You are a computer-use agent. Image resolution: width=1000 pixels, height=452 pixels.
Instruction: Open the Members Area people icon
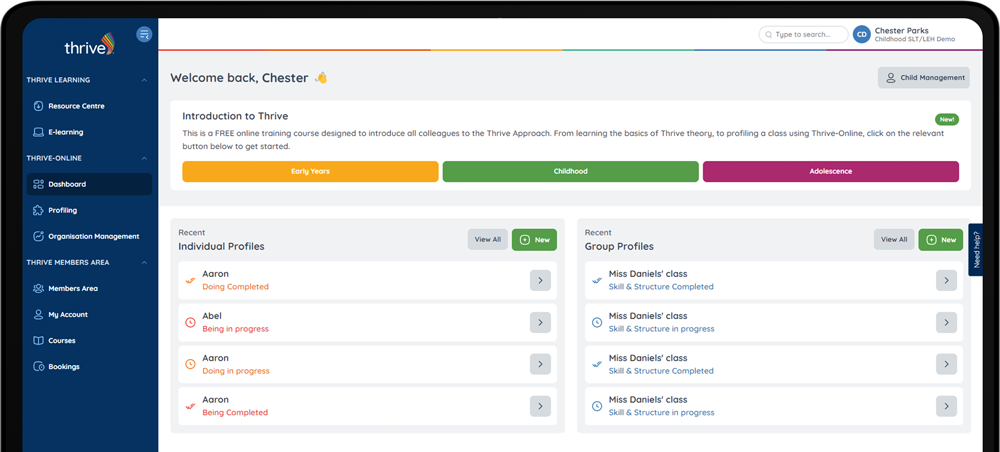coord(38,288)
